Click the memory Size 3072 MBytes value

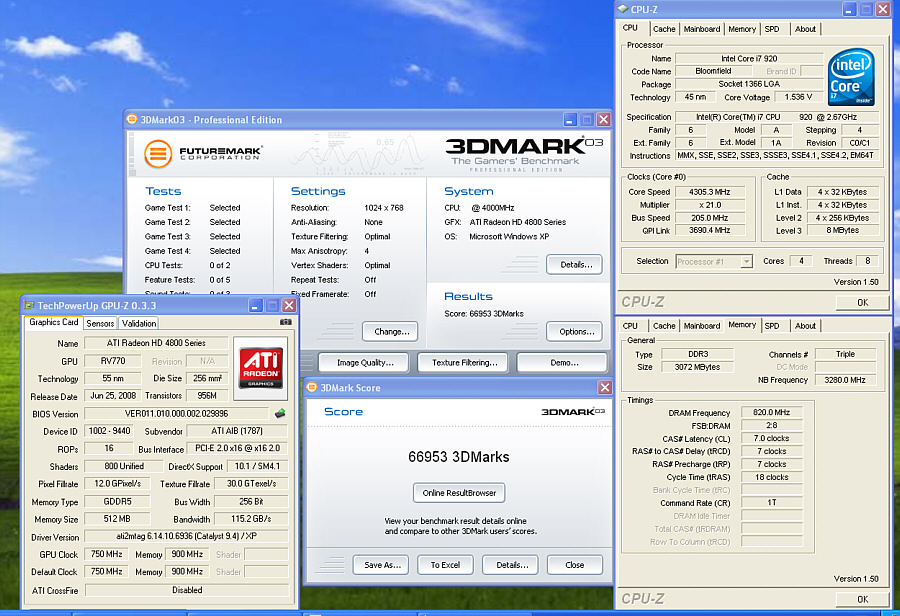(x=697, y=367)
